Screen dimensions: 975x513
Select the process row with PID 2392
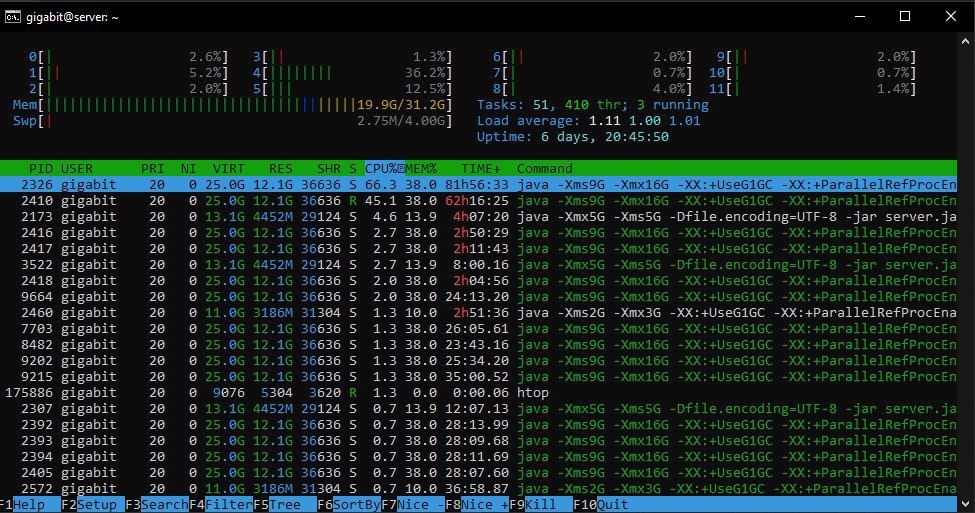[x=478, y=425]
